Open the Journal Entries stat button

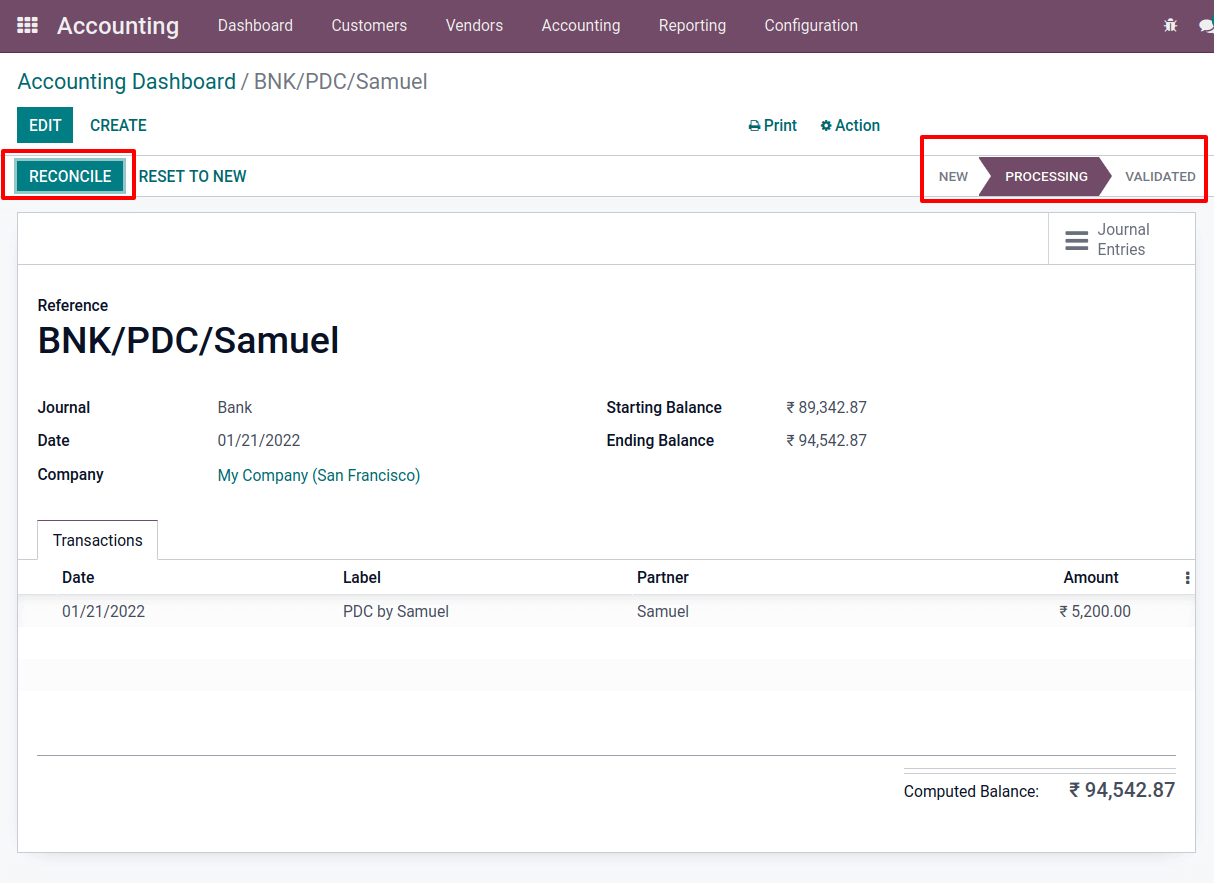tap(1122, 239)
